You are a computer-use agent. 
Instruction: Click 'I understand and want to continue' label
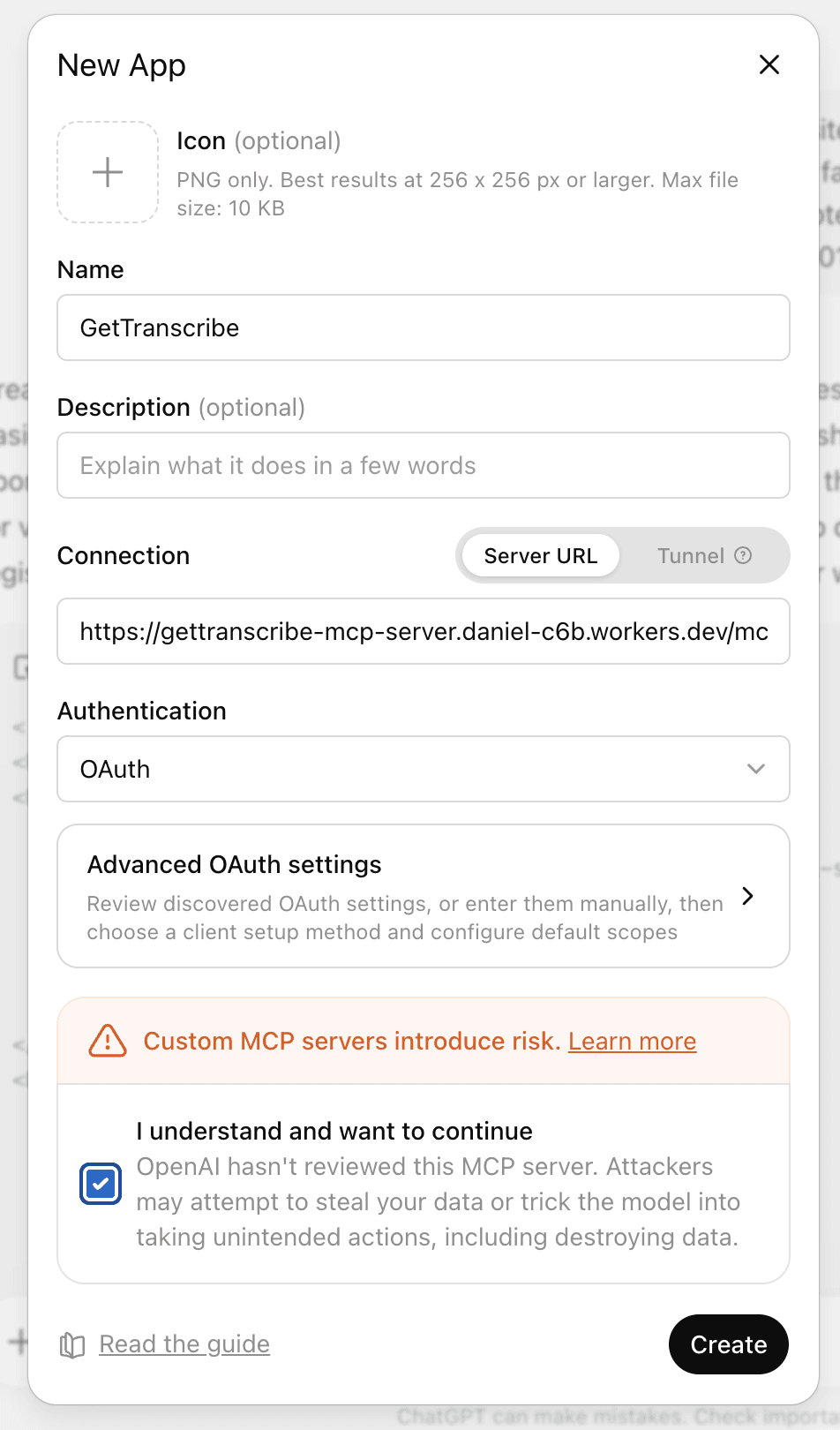pyautogui.click(x=334, y=1131)
